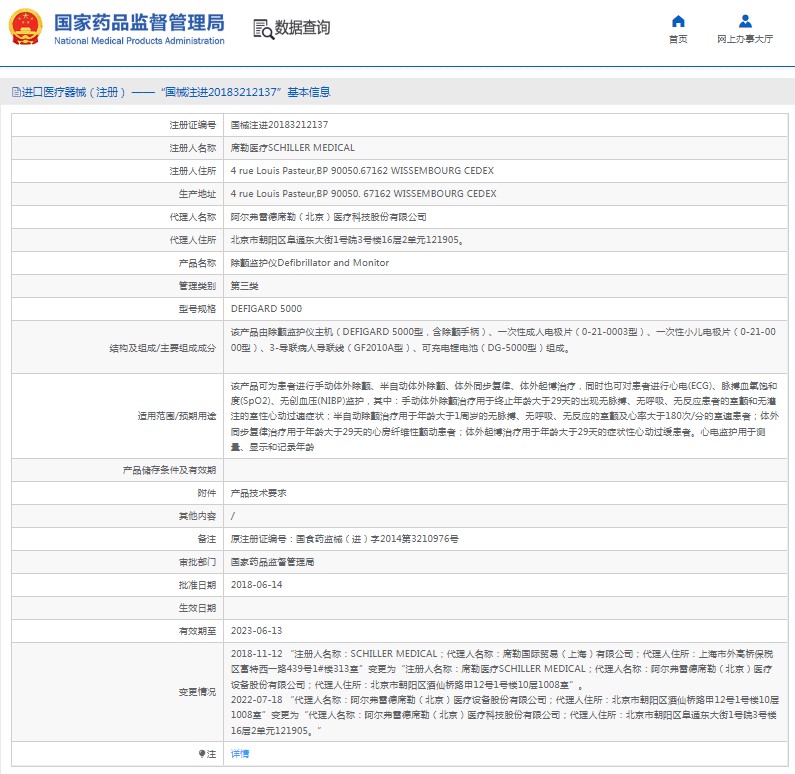Open the 网上办事大厅 user icon
The image size is (795, 774).
(x=745, y=21)
